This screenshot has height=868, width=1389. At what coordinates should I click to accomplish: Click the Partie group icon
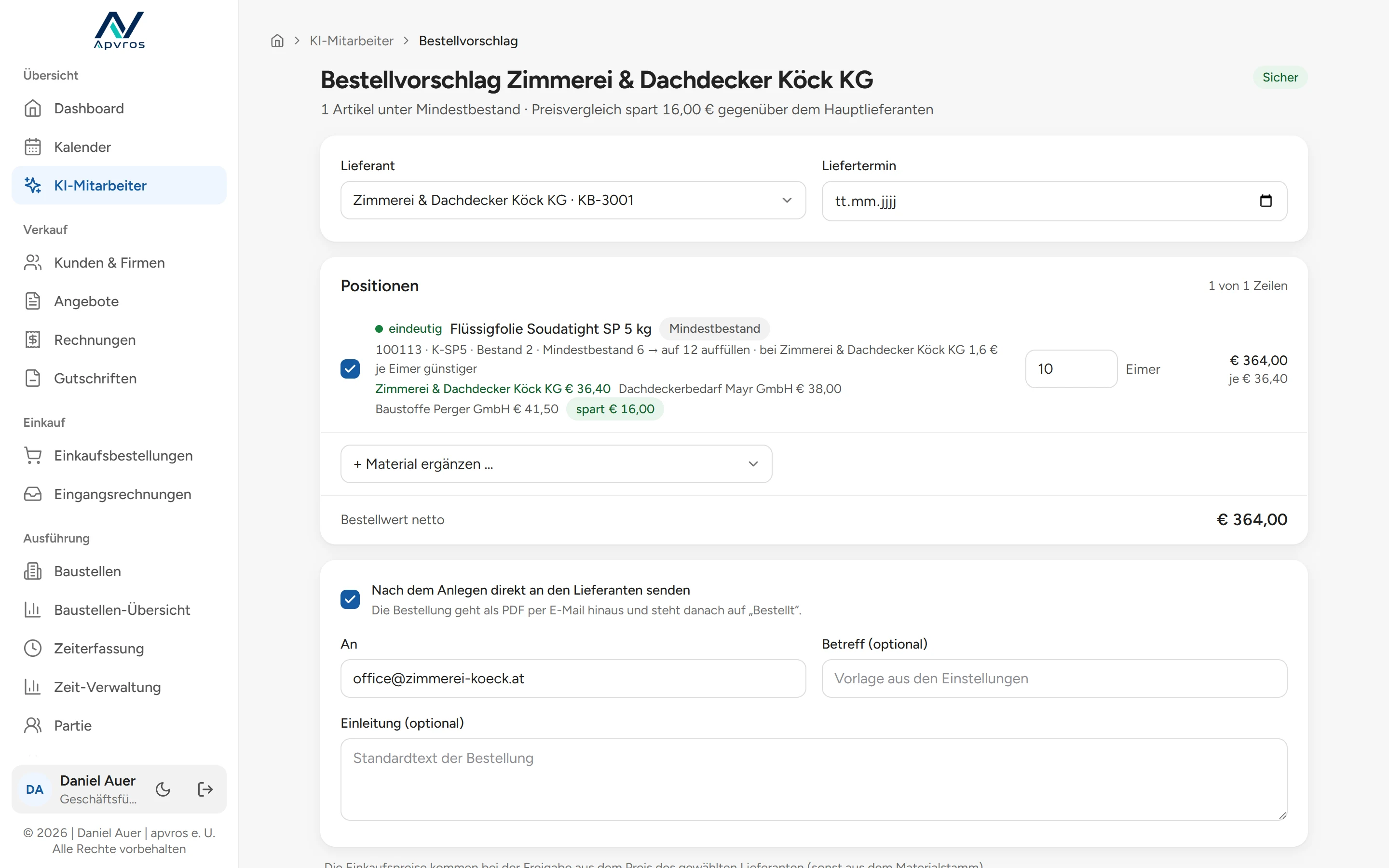click(33, 725)
